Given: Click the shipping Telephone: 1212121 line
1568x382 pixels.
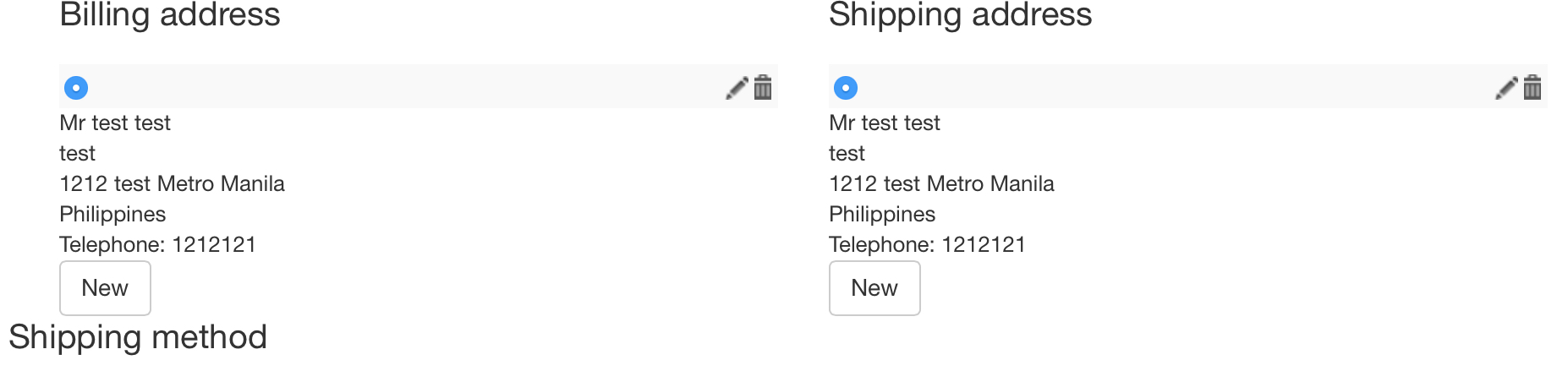Looking at the screenshot, I should [x=927, y=245].
